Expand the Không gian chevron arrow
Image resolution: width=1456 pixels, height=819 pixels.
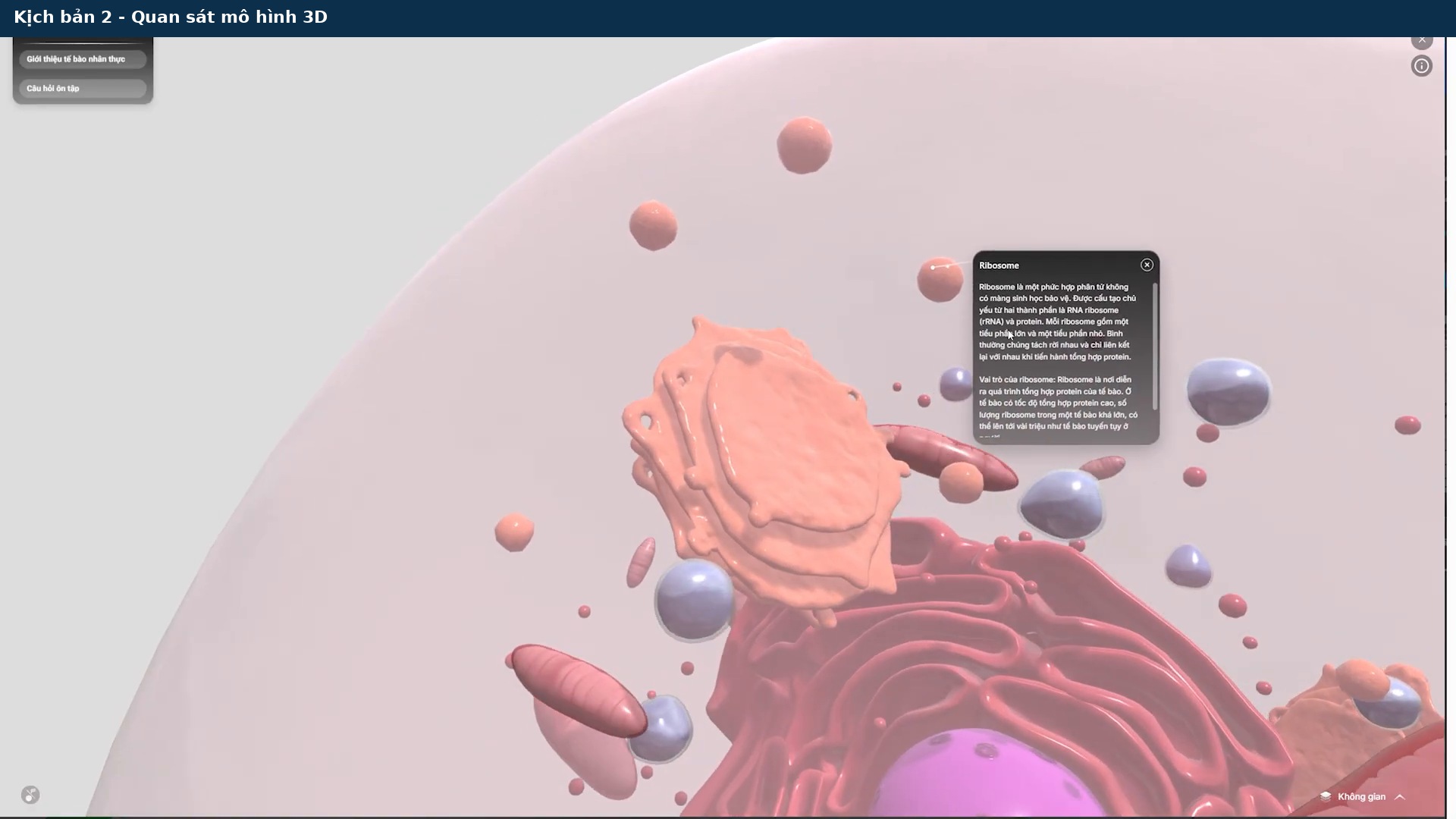1400,796
